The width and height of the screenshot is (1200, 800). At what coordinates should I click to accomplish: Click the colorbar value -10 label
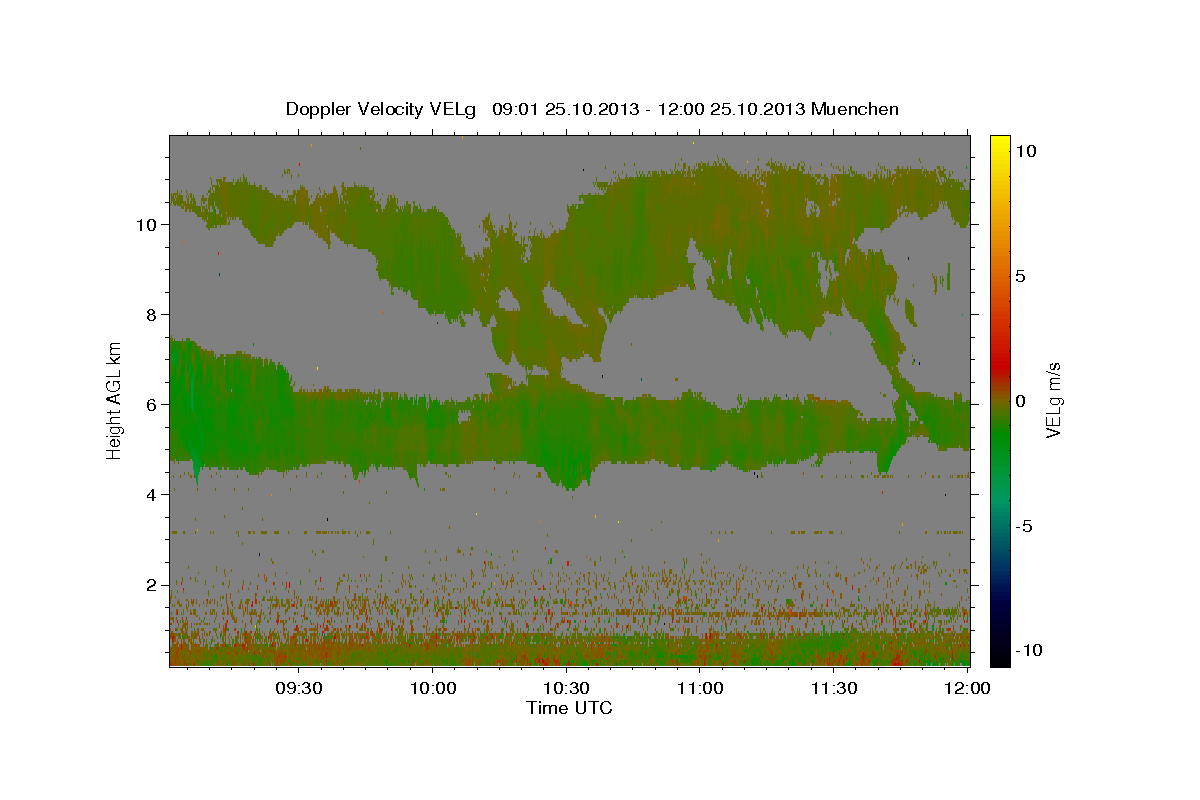pyautogui.click(x=1029, y=651)
